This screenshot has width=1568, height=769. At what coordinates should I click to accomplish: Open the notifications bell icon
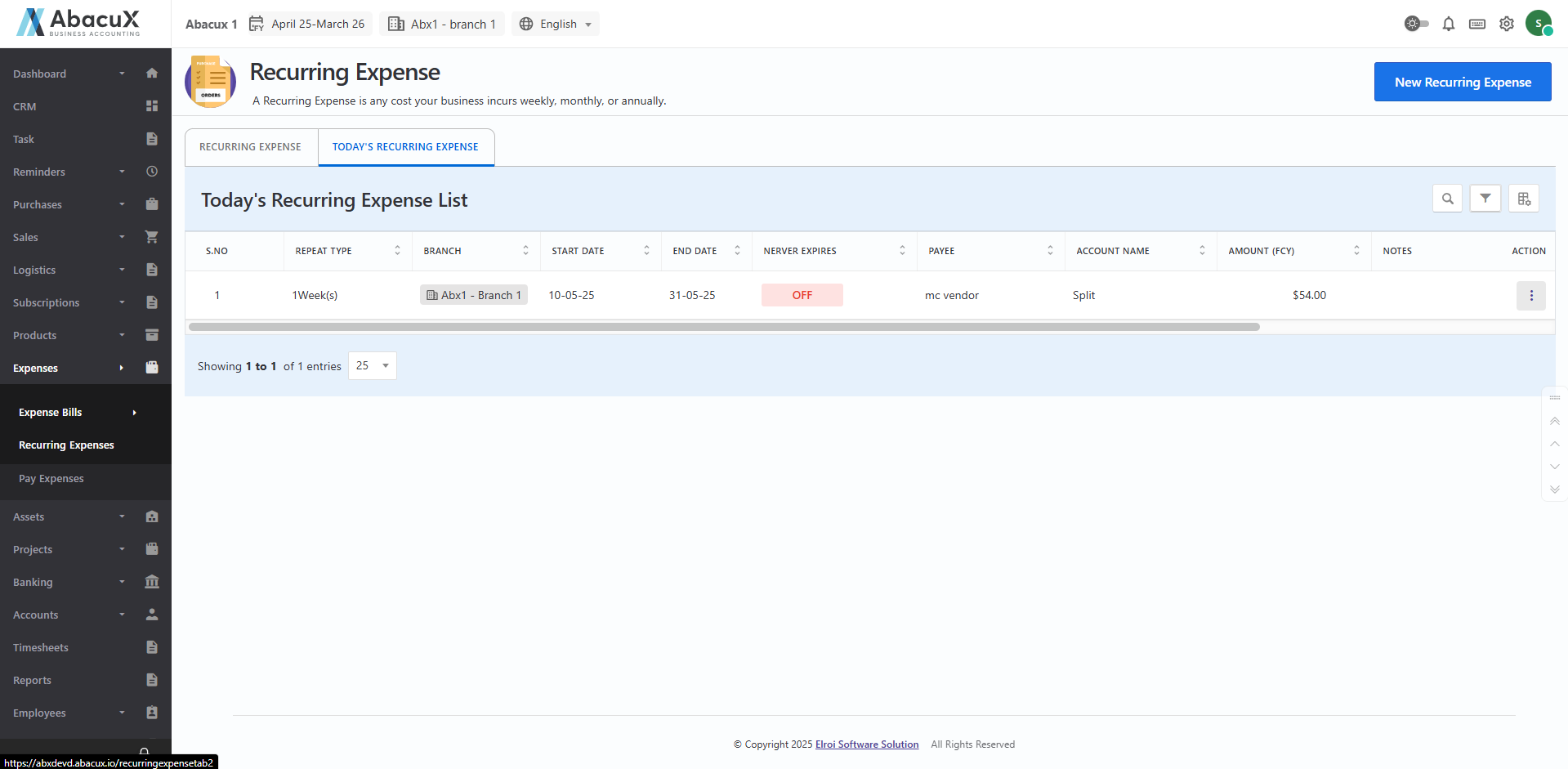(x=1448, y=24)
